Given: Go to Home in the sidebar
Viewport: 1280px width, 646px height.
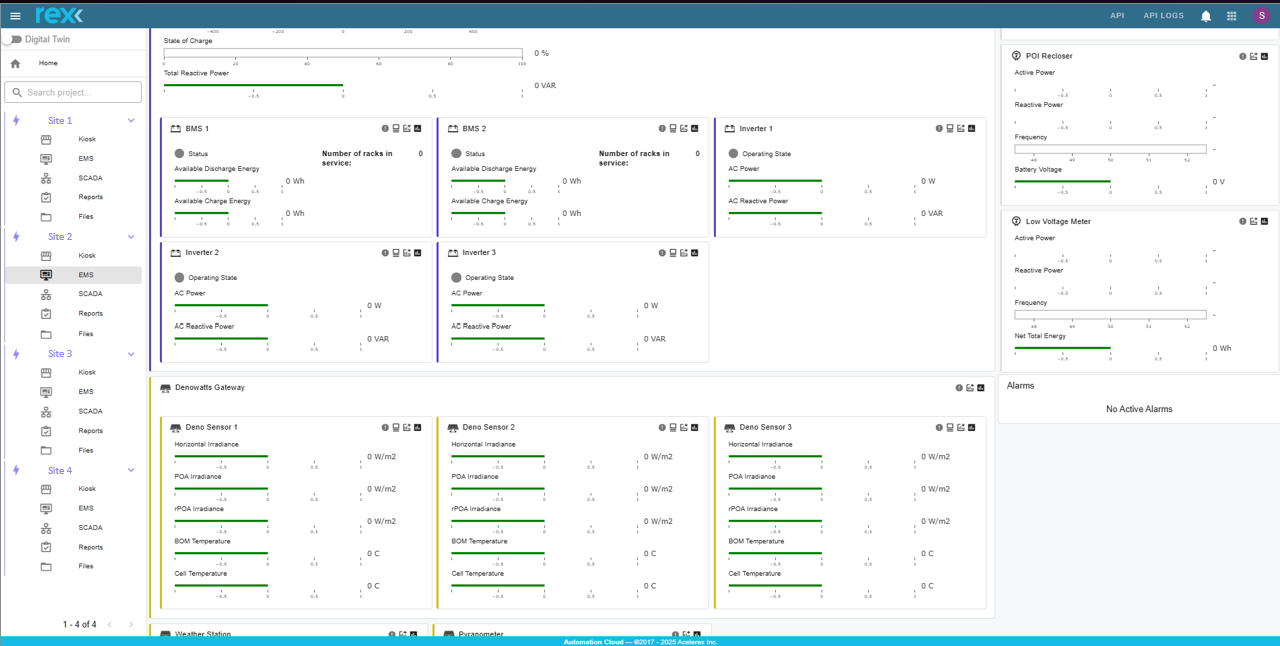Looking at the screenshot, I should coord(48,63).
